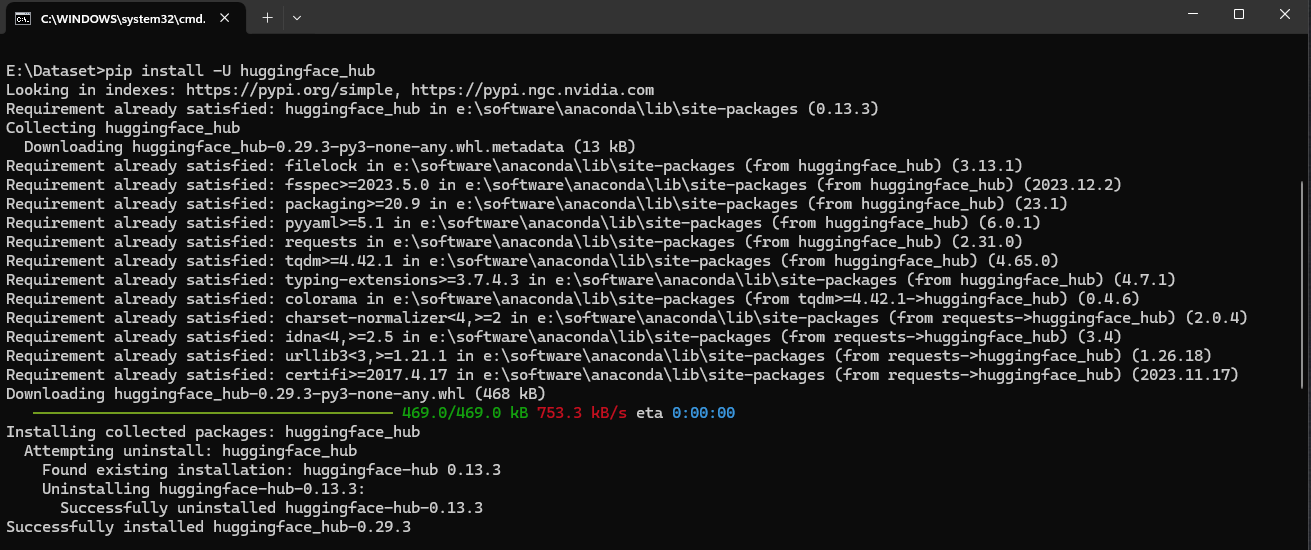Click the Uninstalling huggingface-hub-0.13.3 line
Viewport: 1311px width, 550px height.
(x=203, y=489)
